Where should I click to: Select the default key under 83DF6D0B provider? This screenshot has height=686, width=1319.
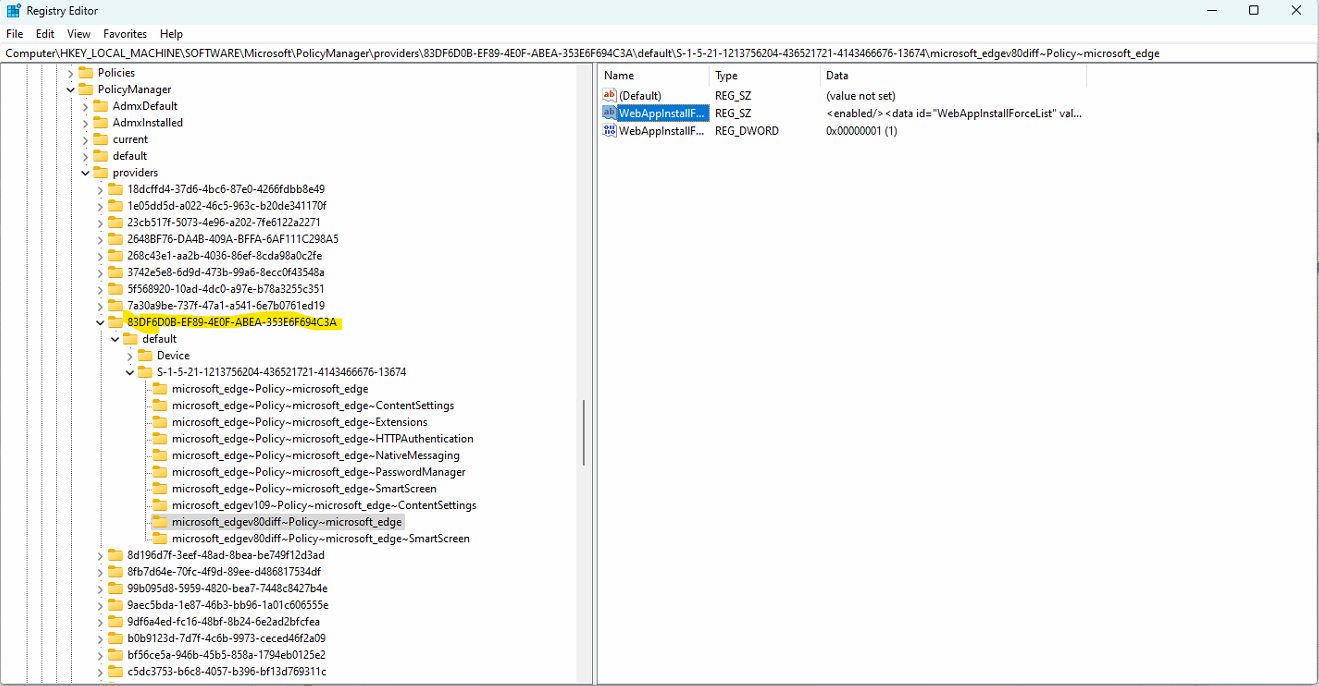point(159,339)
